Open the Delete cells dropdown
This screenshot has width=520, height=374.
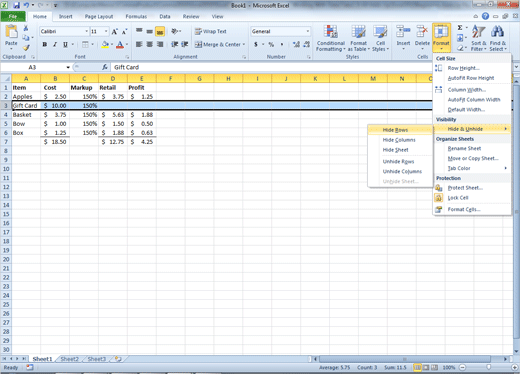click(422, 49)
